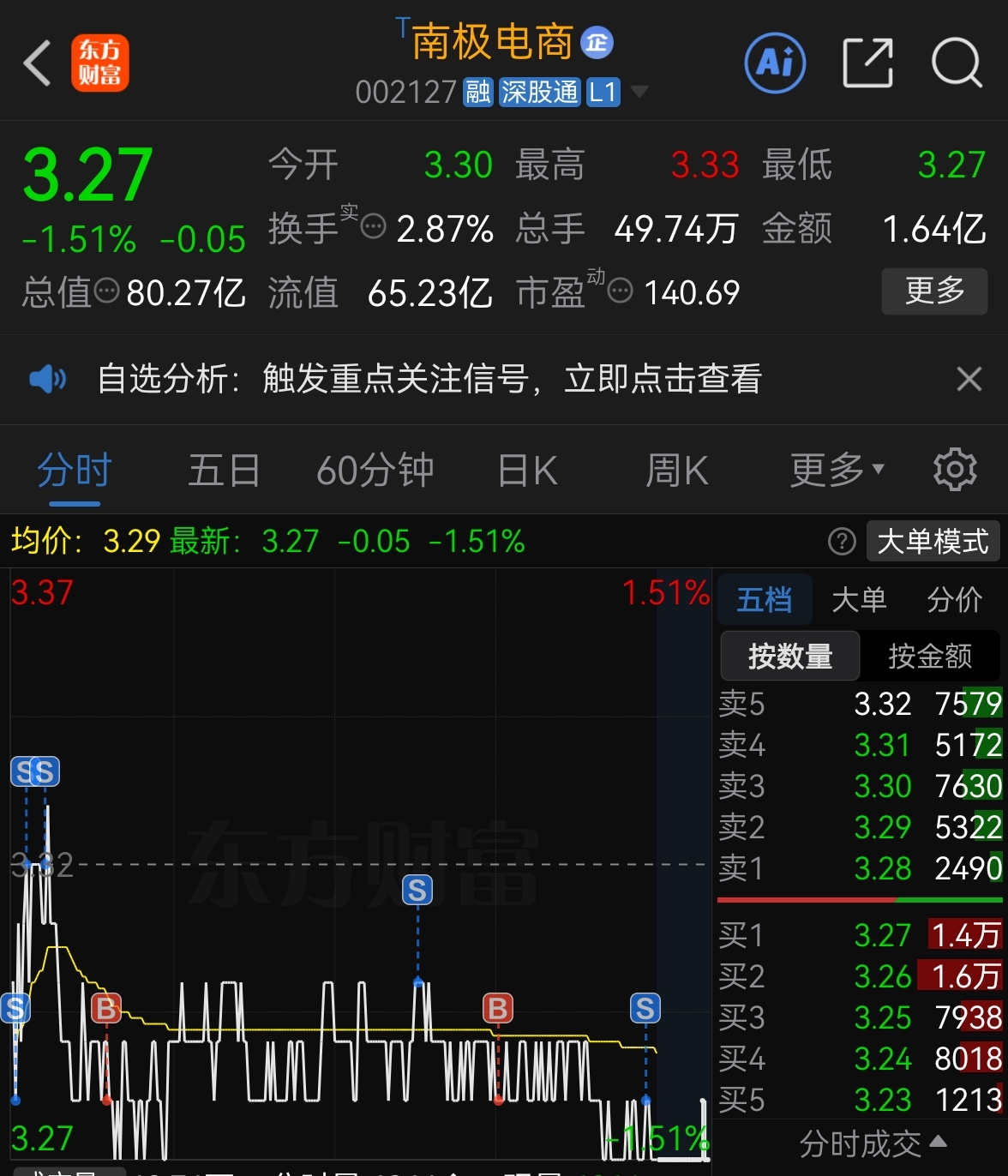Tap the 买3 row at 3.25

tap(860, 1017)
